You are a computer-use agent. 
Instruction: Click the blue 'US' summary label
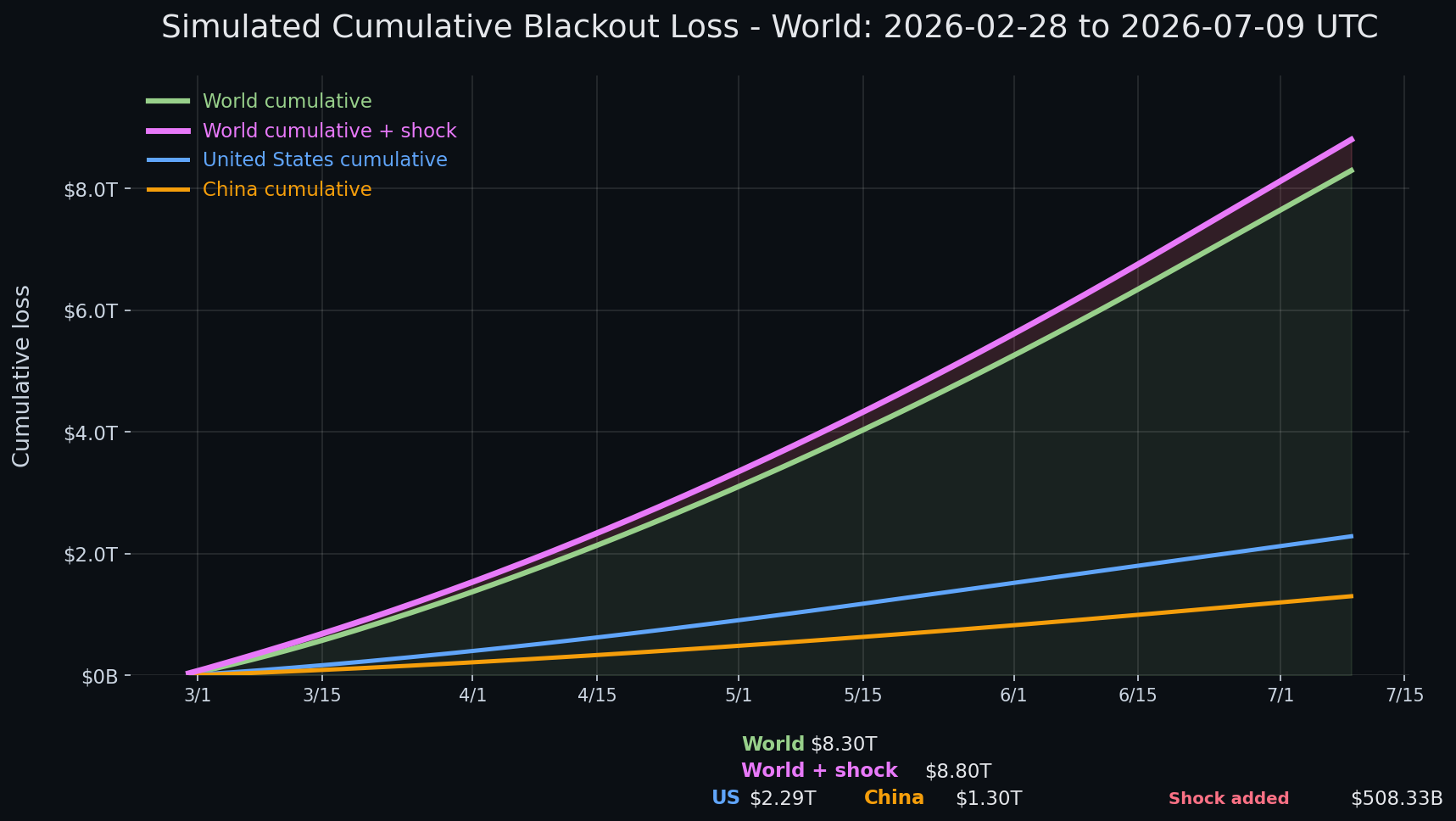point(726,798)
